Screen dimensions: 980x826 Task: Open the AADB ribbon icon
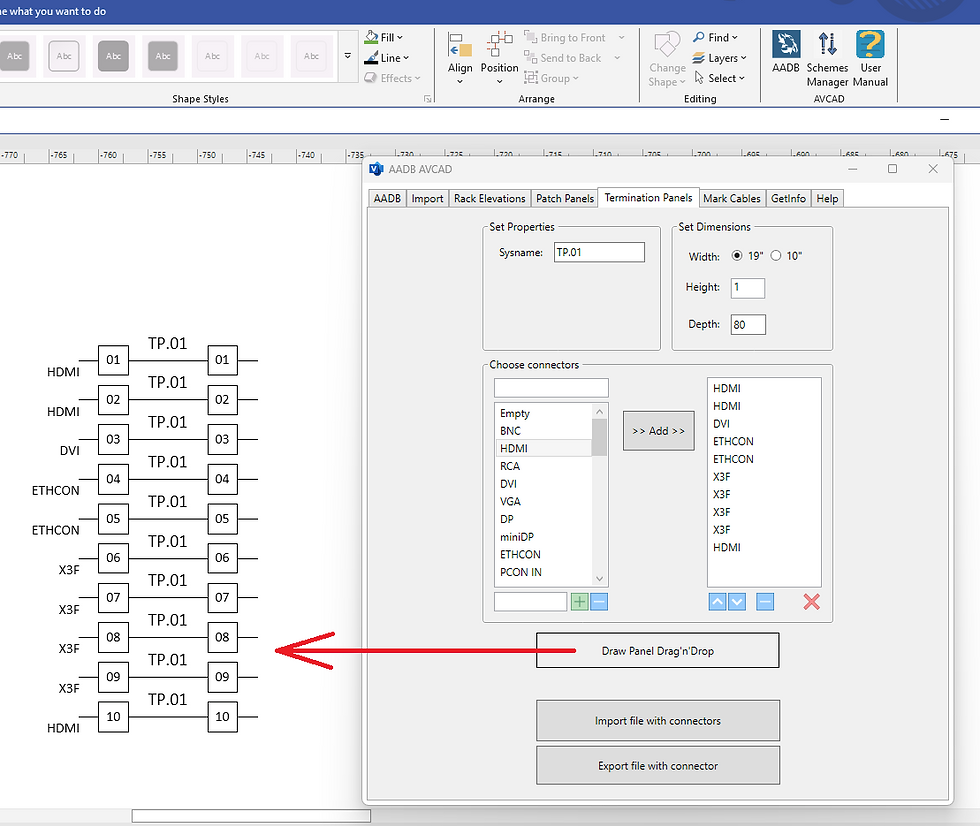tap(786, 52)
